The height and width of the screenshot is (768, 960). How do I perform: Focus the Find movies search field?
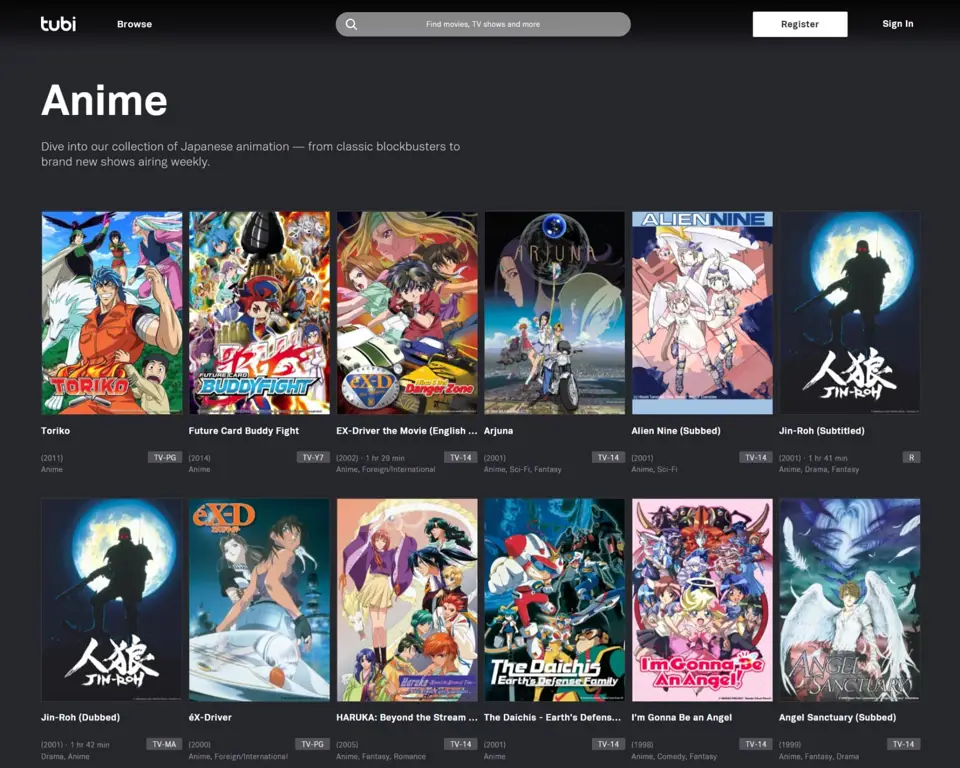click(x=483, y=24)
